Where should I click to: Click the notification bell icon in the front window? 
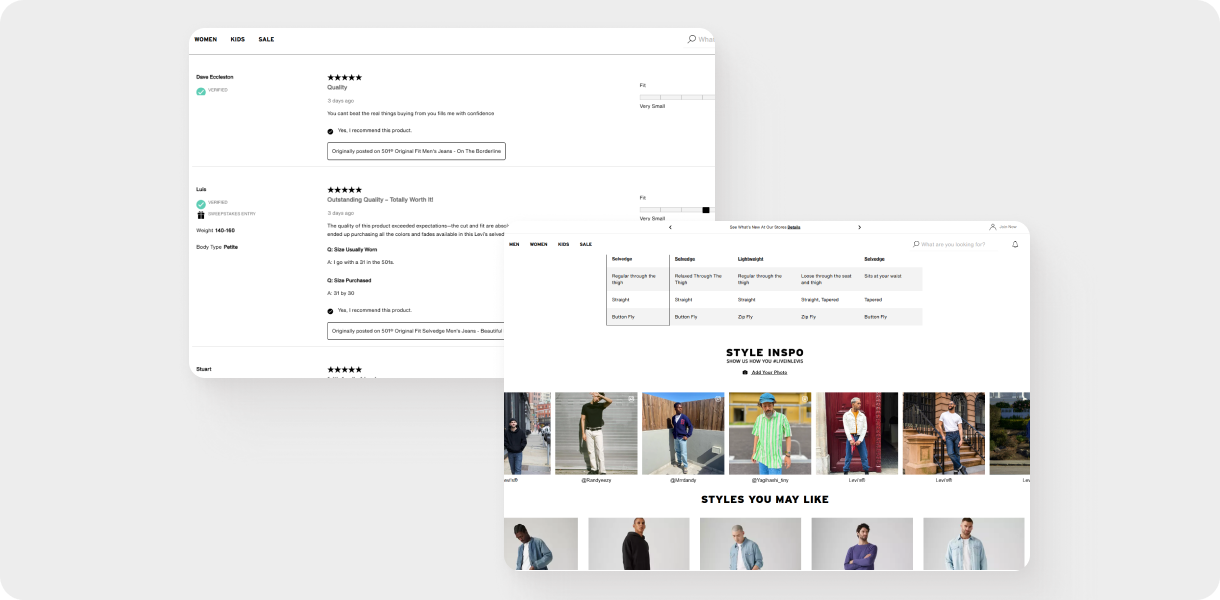click(x=1015, y=244)
